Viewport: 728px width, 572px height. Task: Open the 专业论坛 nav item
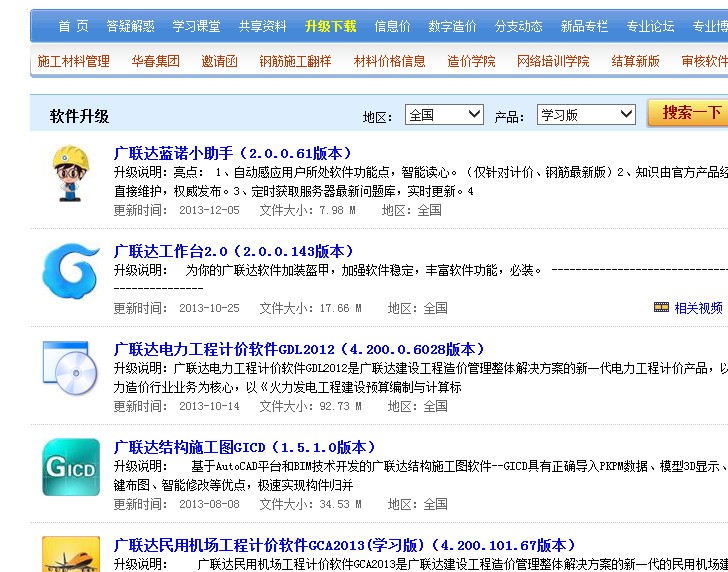(650, 26)
